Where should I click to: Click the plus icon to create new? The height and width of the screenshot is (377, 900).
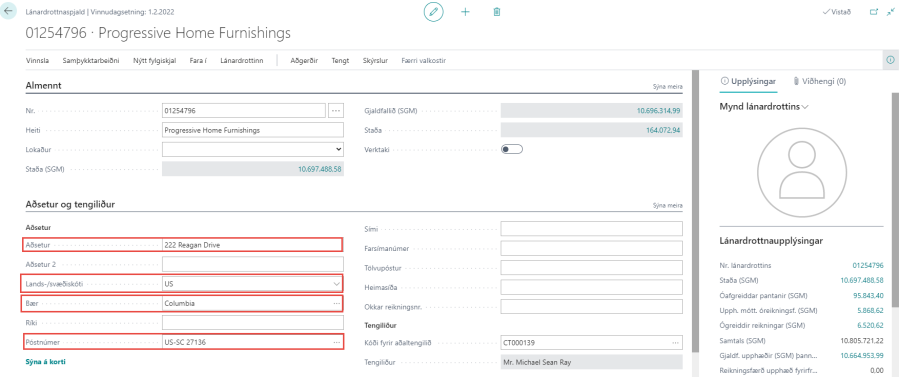tap(465, 11)
